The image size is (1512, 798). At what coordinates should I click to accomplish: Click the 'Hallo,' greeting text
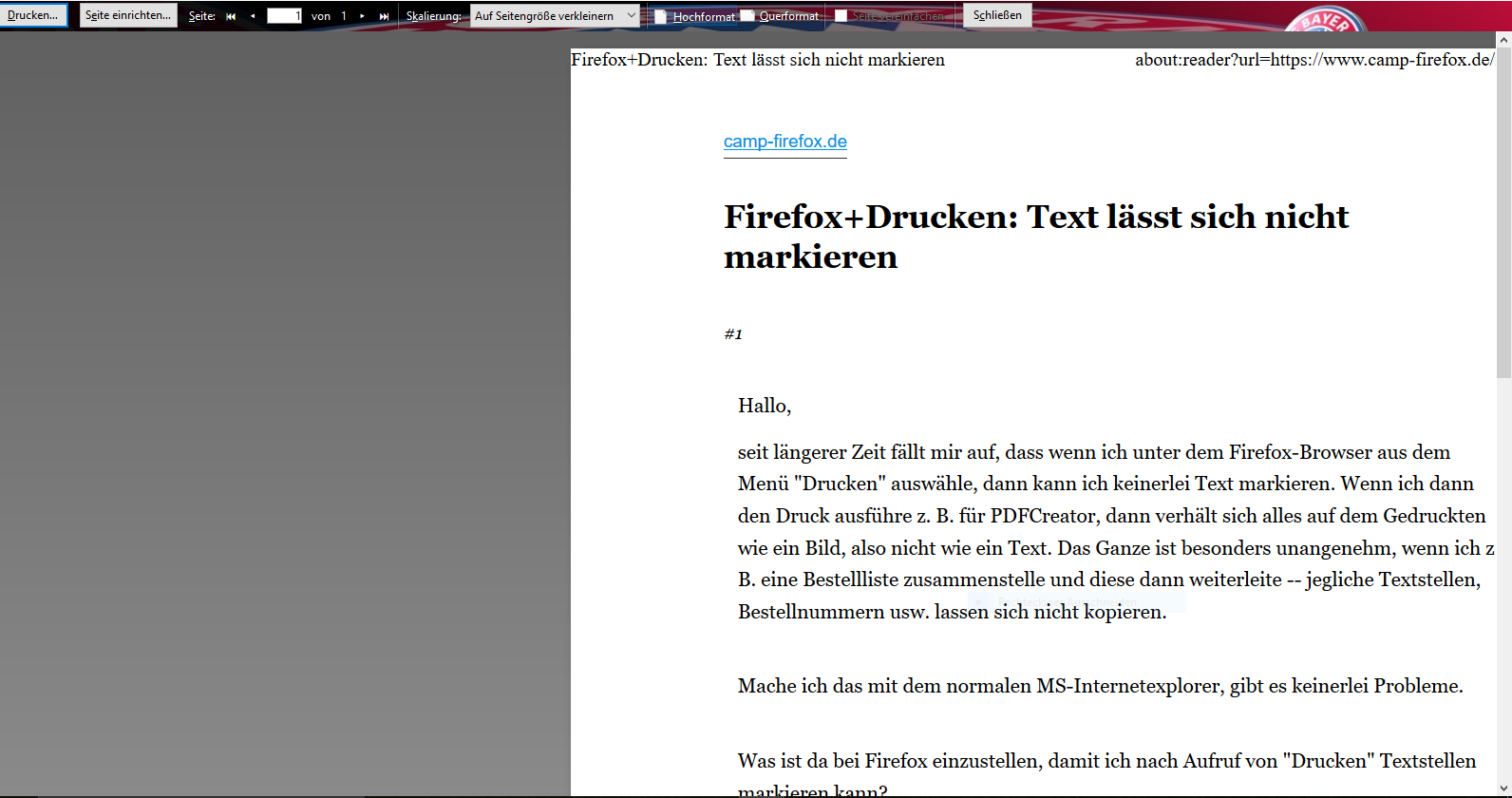[765, 406]
